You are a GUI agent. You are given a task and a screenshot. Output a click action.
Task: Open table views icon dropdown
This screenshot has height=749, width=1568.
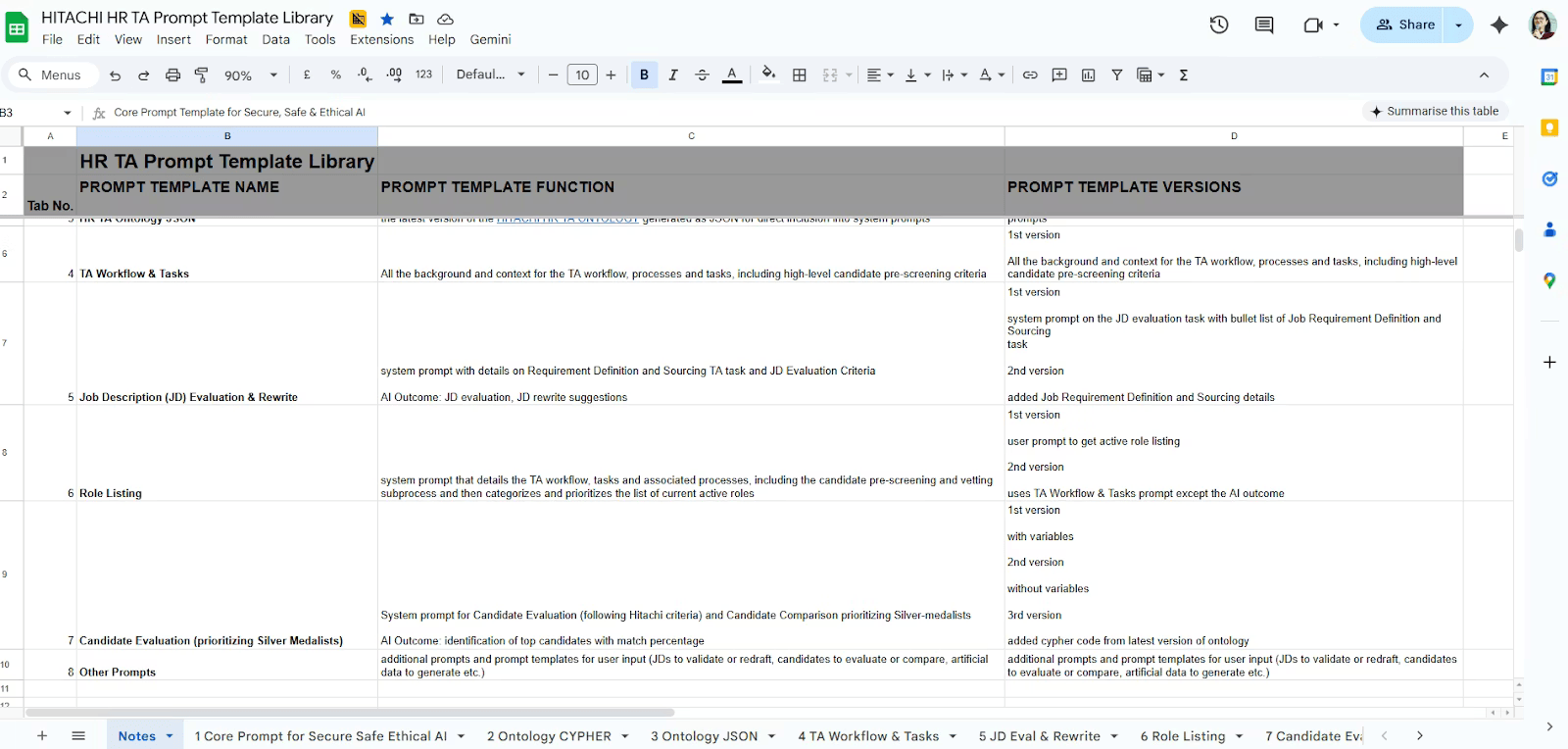tap(1151, 75)
